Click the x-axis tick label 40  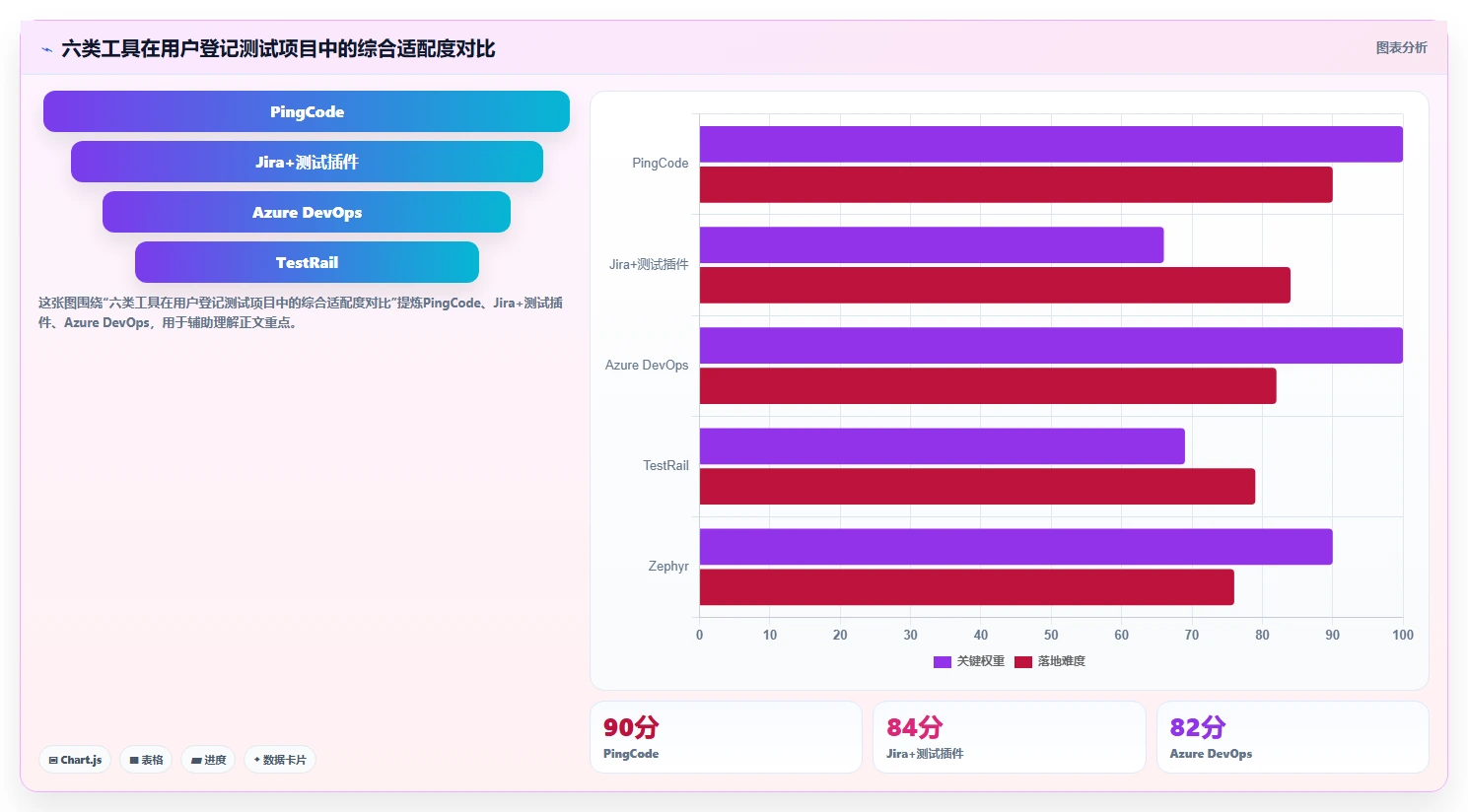click(981, 635)
